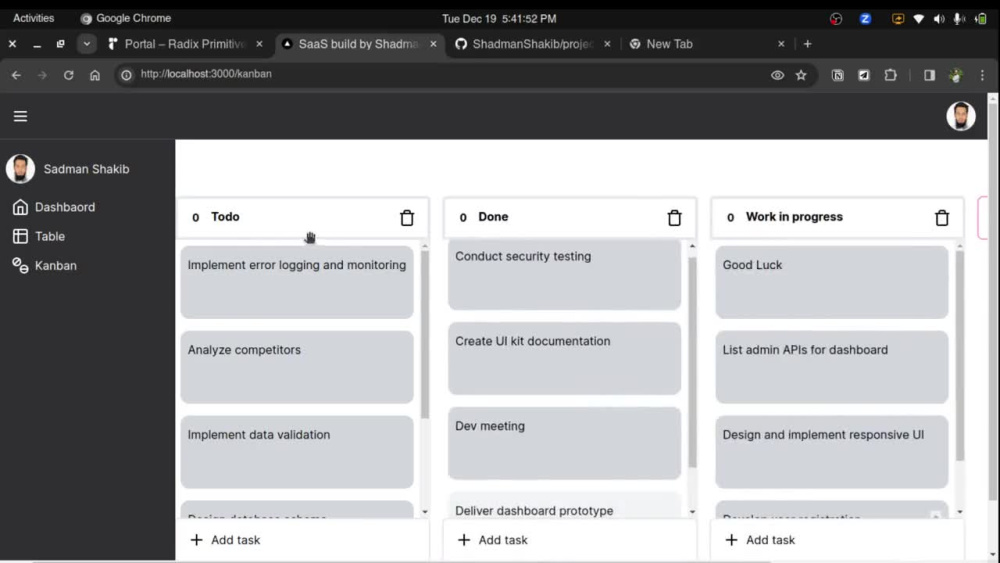Delete the Todo column with trash icon
Image resolution: width=1000 pixels, height=563 pixels.
(x=407, y=217)
